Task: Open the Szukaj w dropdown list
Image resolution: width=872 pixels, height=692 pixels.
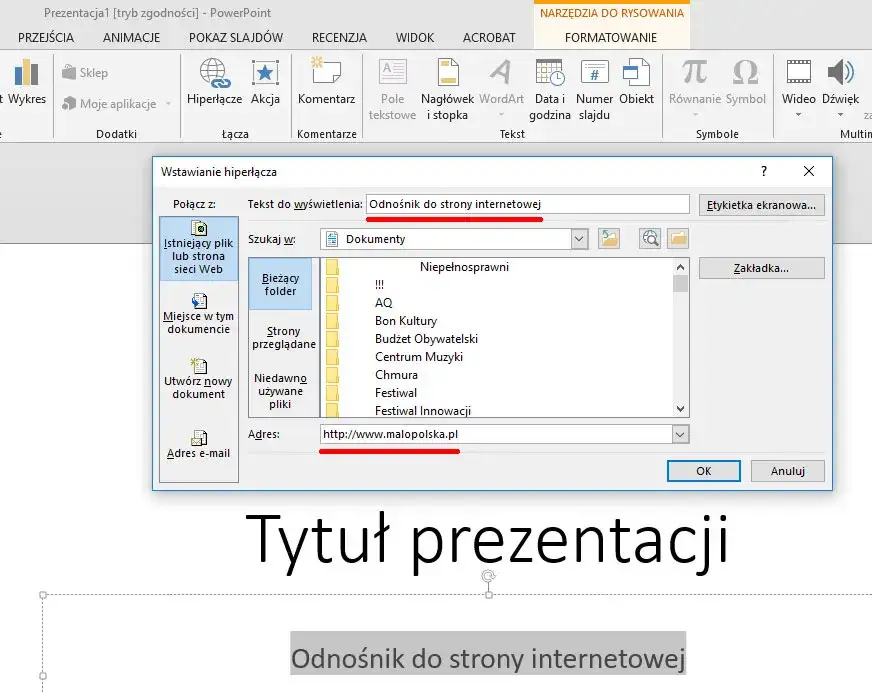Action: coord(578,239)
